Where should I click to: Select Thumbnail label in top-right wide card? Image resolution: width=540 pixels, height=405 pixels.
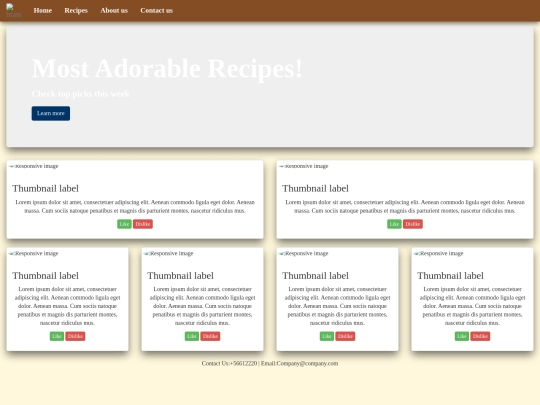tap(315, 188)
